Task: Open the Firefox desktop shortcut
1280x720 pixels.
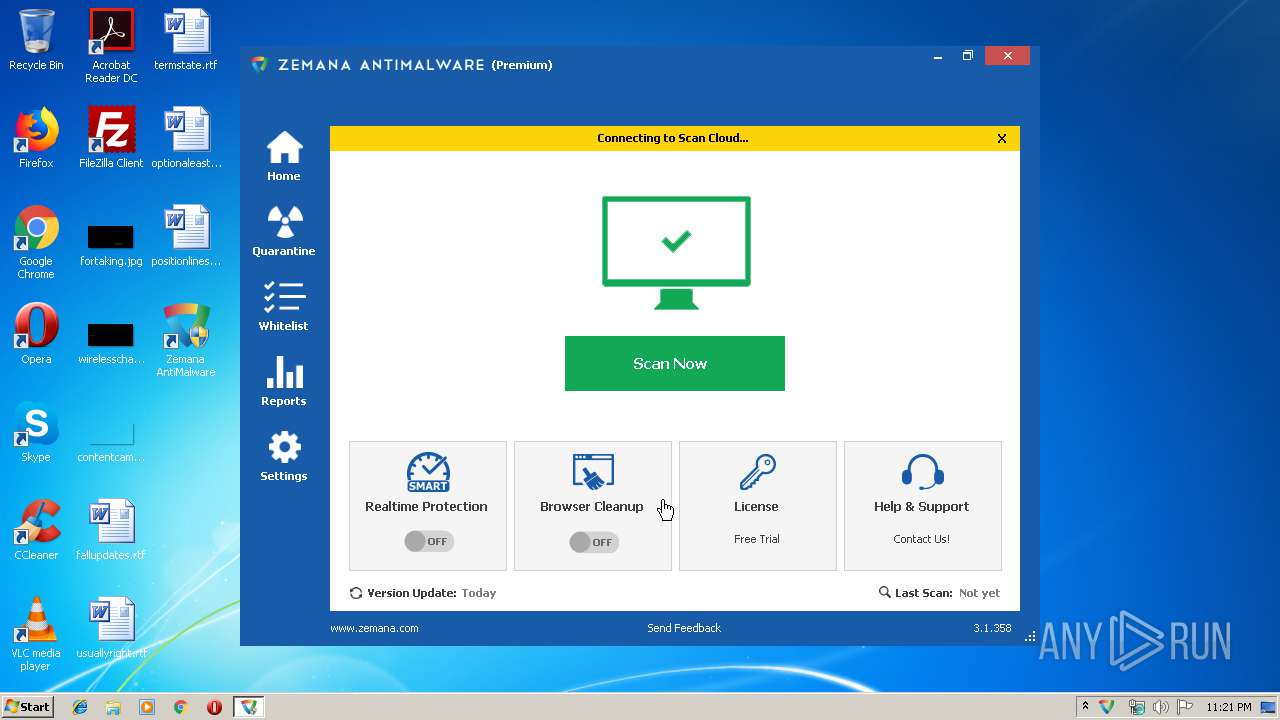Action: [x=36, y=138]
